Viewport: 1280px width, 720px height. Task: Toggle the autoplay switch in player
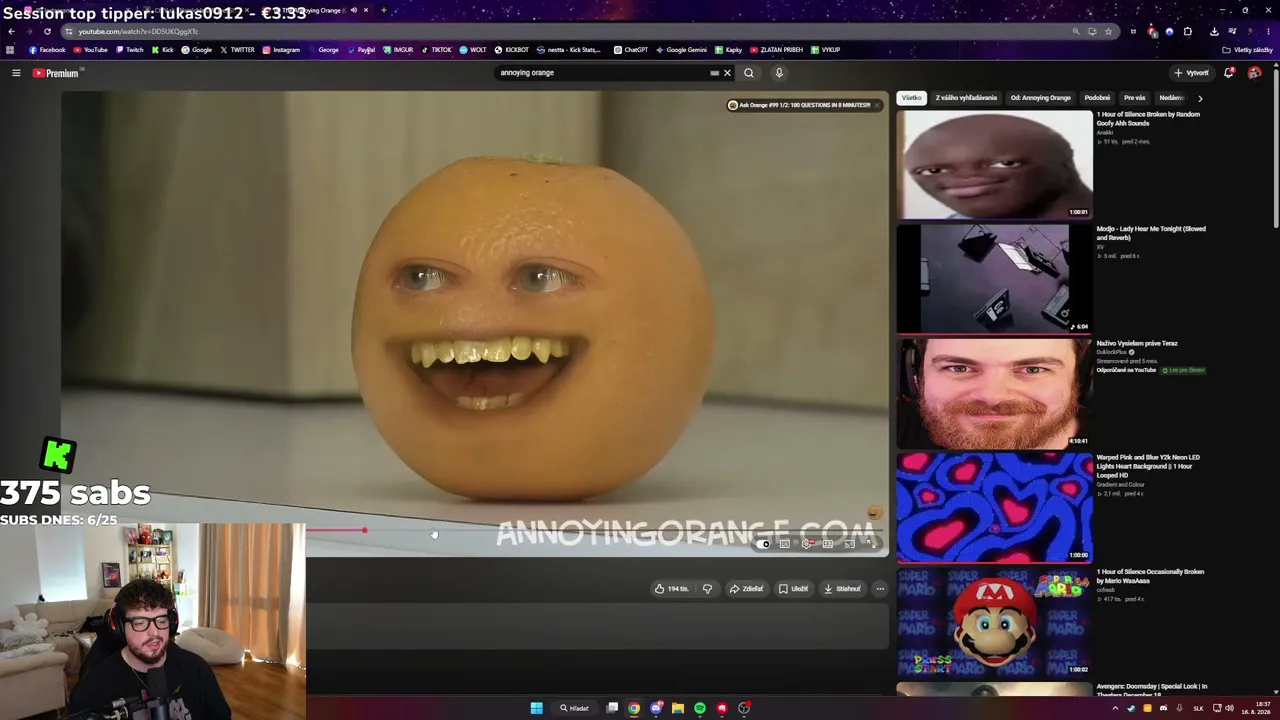point(763,544)
